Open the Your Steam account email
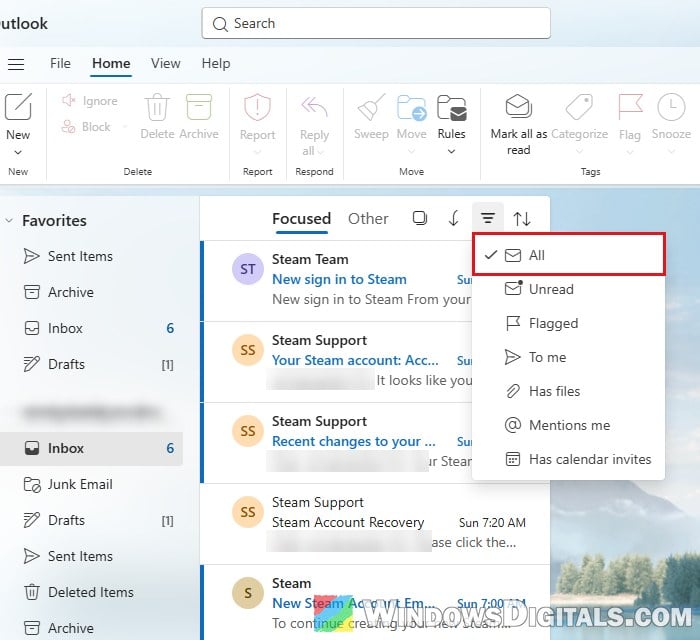700x640 pixels. coord(336,362)
